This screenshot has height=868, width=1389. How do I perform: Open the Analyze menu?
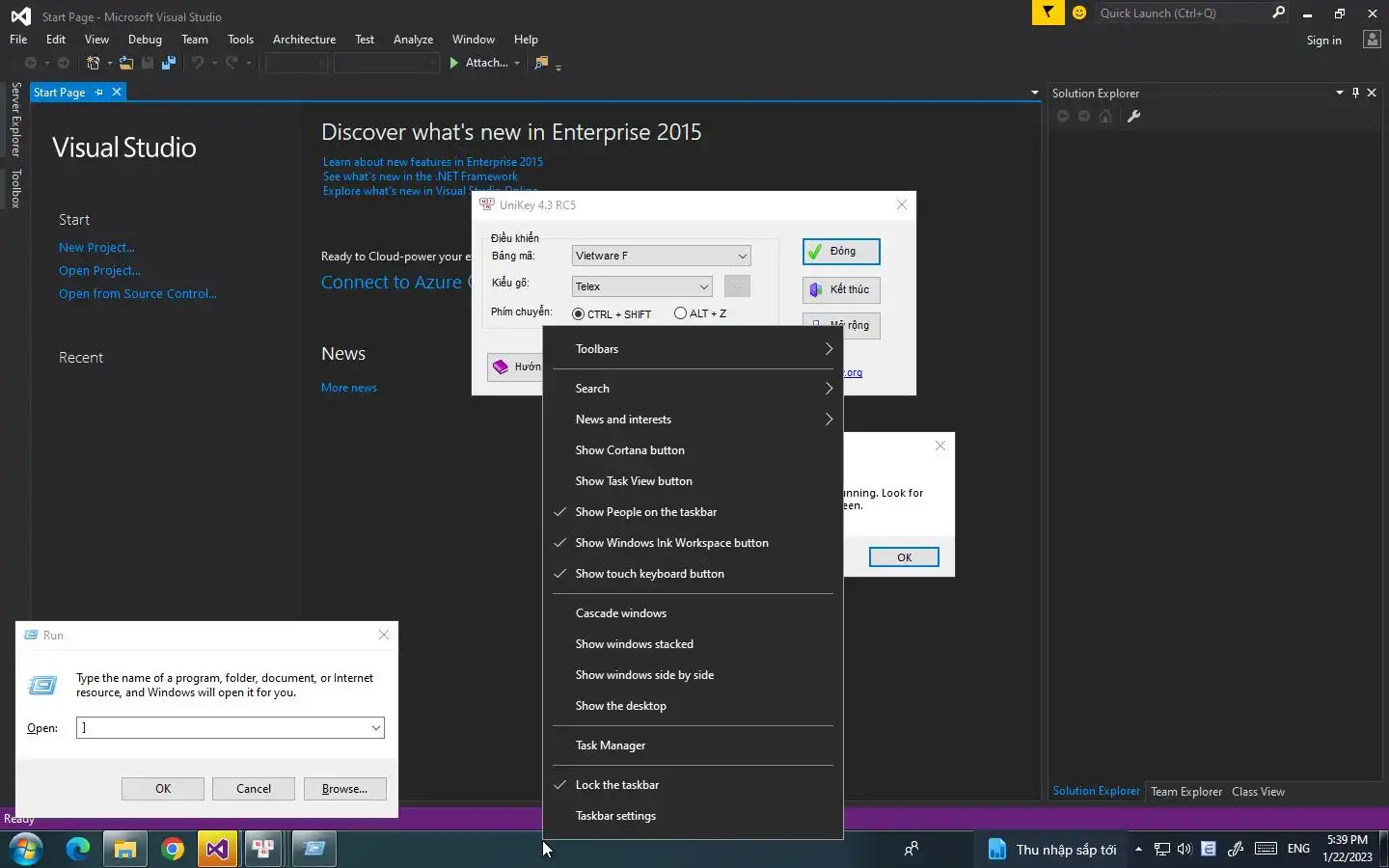(x=413, y=40)
